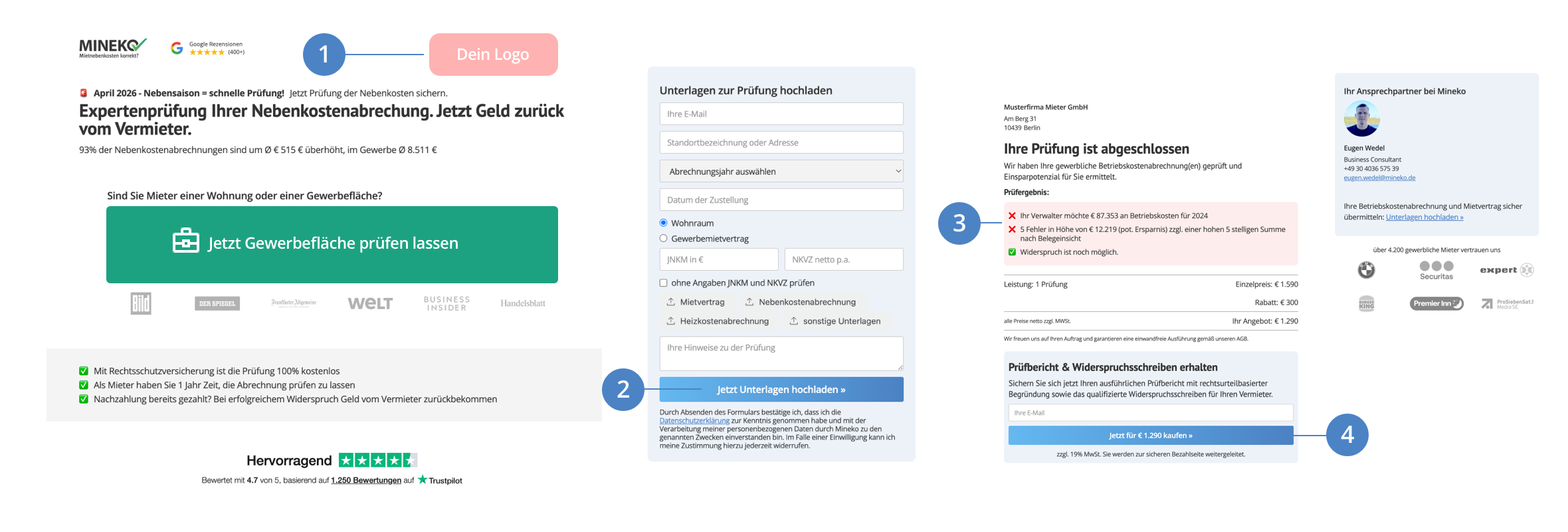The height and width of the screenshot is (532, 1568).
Task: Click the BMW customer logo
Action: click(x=1366, y=270)
